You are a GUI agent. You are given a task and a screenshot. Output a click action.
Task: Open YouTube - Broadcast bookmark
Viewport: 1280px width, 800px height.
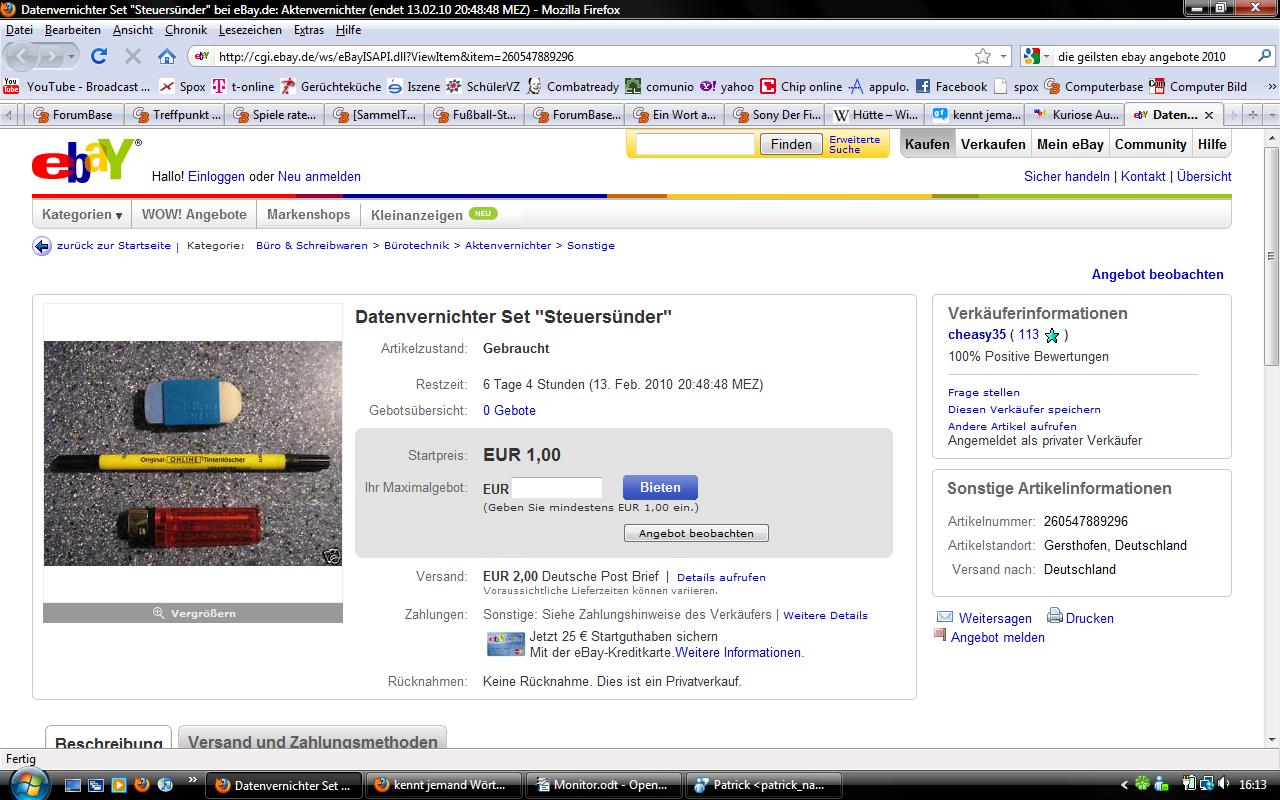tap(77, 86)
